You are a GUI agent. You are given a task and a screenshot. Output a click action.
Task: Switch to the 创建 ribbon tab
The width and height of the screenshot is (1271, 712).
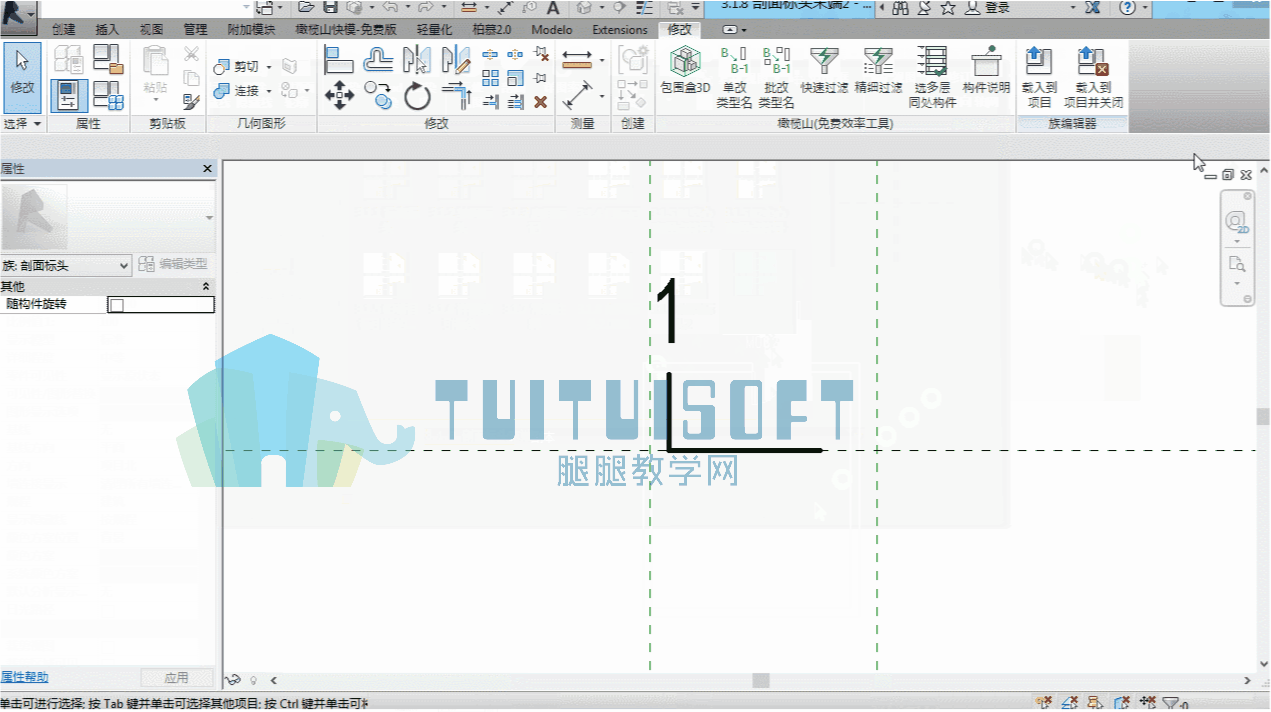tap(63, 30)
